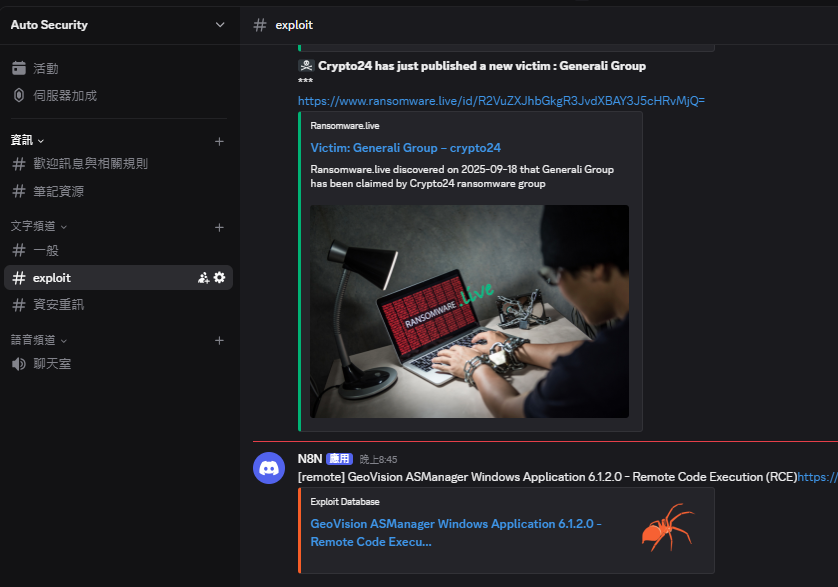Click Crypto24 has just published victim text
The image size is (838, 587).
[482, 66]
